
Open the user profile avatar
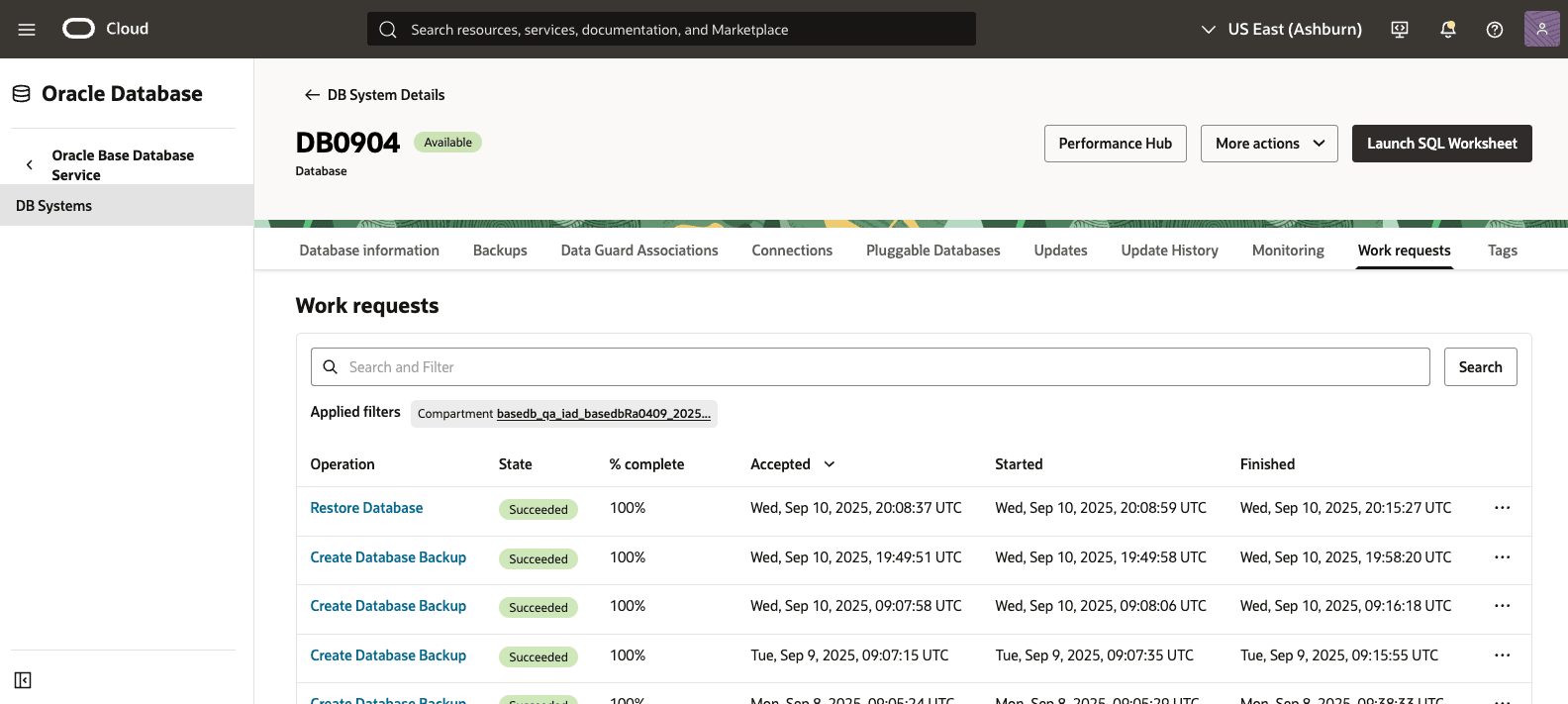pyautogui.click(x=1541, y=29)
